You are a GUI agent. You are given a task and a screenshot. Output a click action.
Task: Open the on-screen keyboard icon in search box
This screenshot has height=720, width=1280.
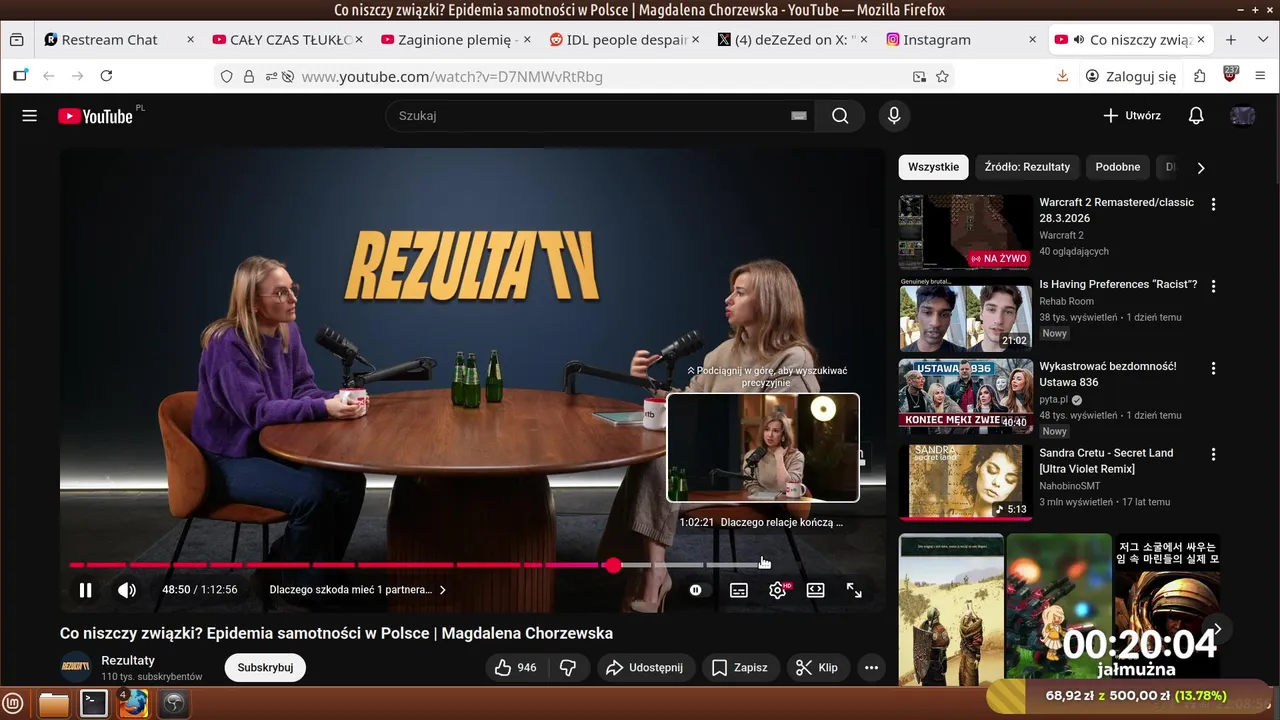click(798, 116)
